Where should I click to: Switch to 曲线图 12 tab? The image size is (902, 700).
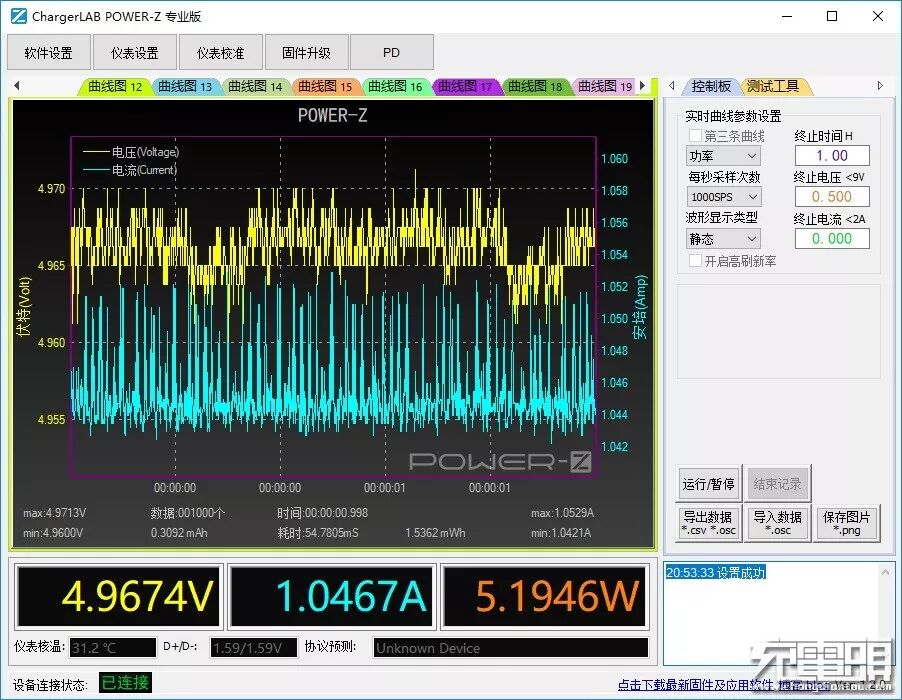115,86
